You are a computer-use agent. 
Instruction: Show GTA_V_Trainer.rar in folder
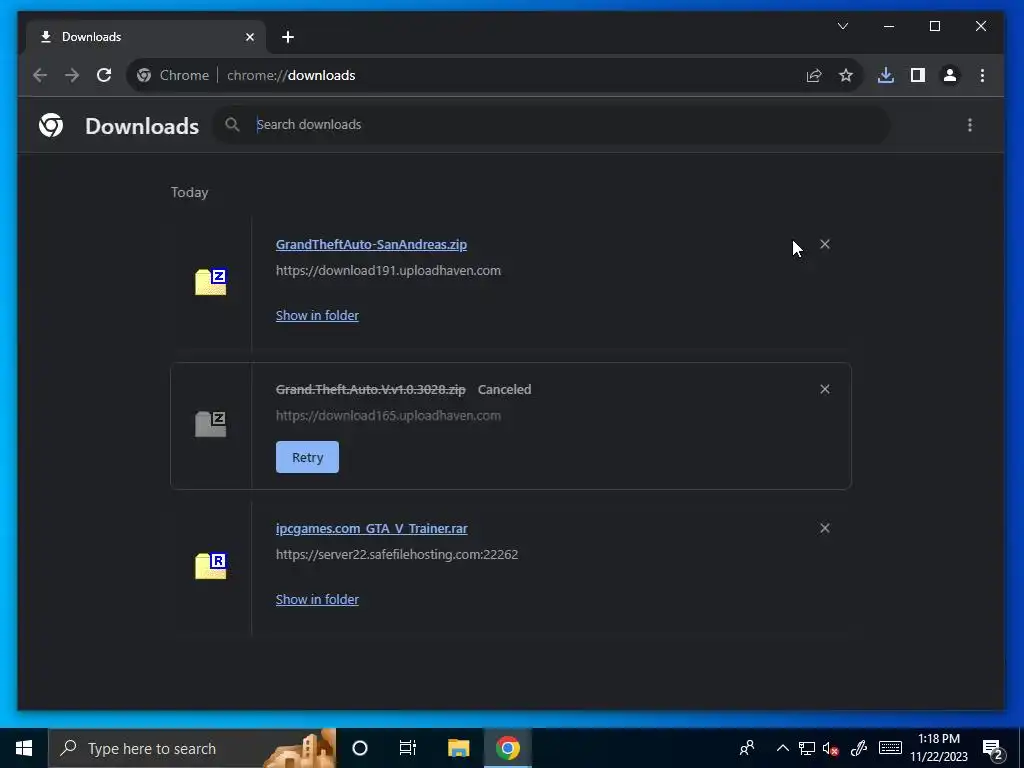(317, 600)
